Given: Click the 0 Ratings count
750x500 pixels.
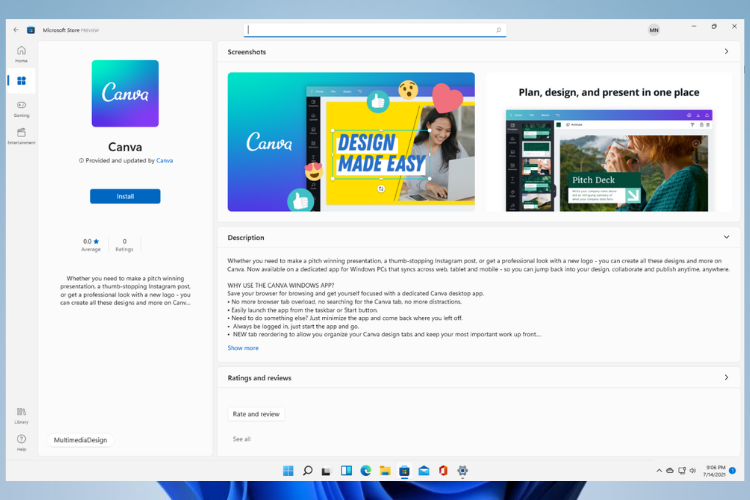Looking at the screenshot, I should tap(124, 244).
